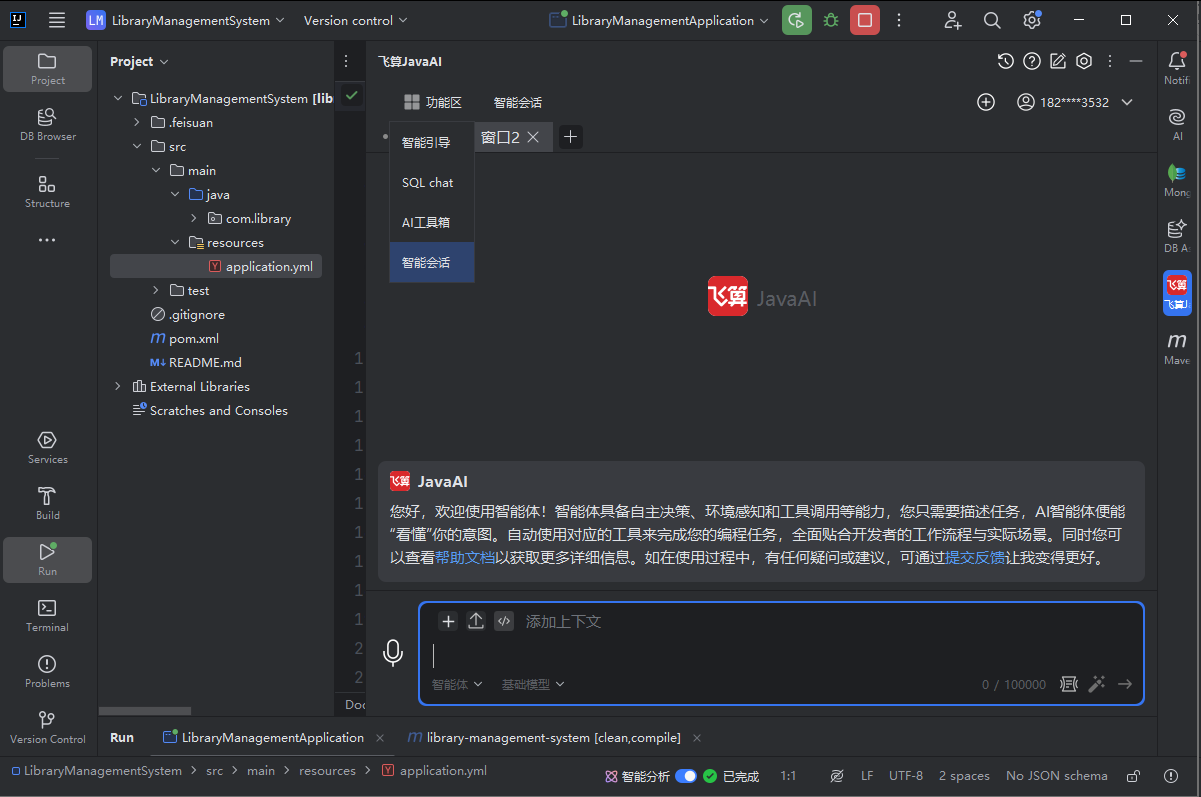Open the LibraryManagementApplication run configuration dropdown
This screenshot has height=797, width=1201.
pos(659,20)
